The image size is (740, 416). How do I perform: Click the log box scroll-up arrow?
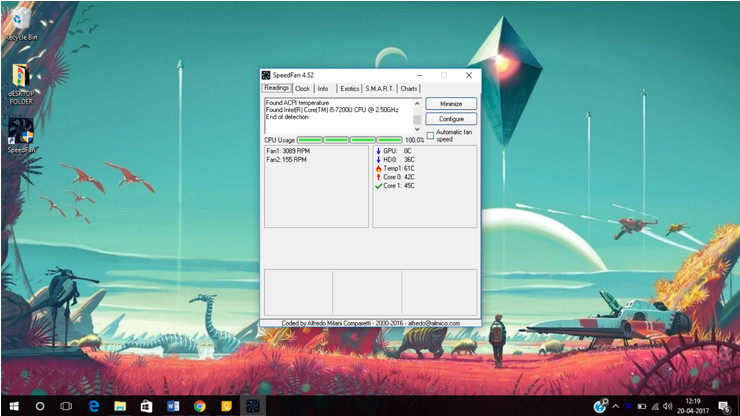(417, 103)
